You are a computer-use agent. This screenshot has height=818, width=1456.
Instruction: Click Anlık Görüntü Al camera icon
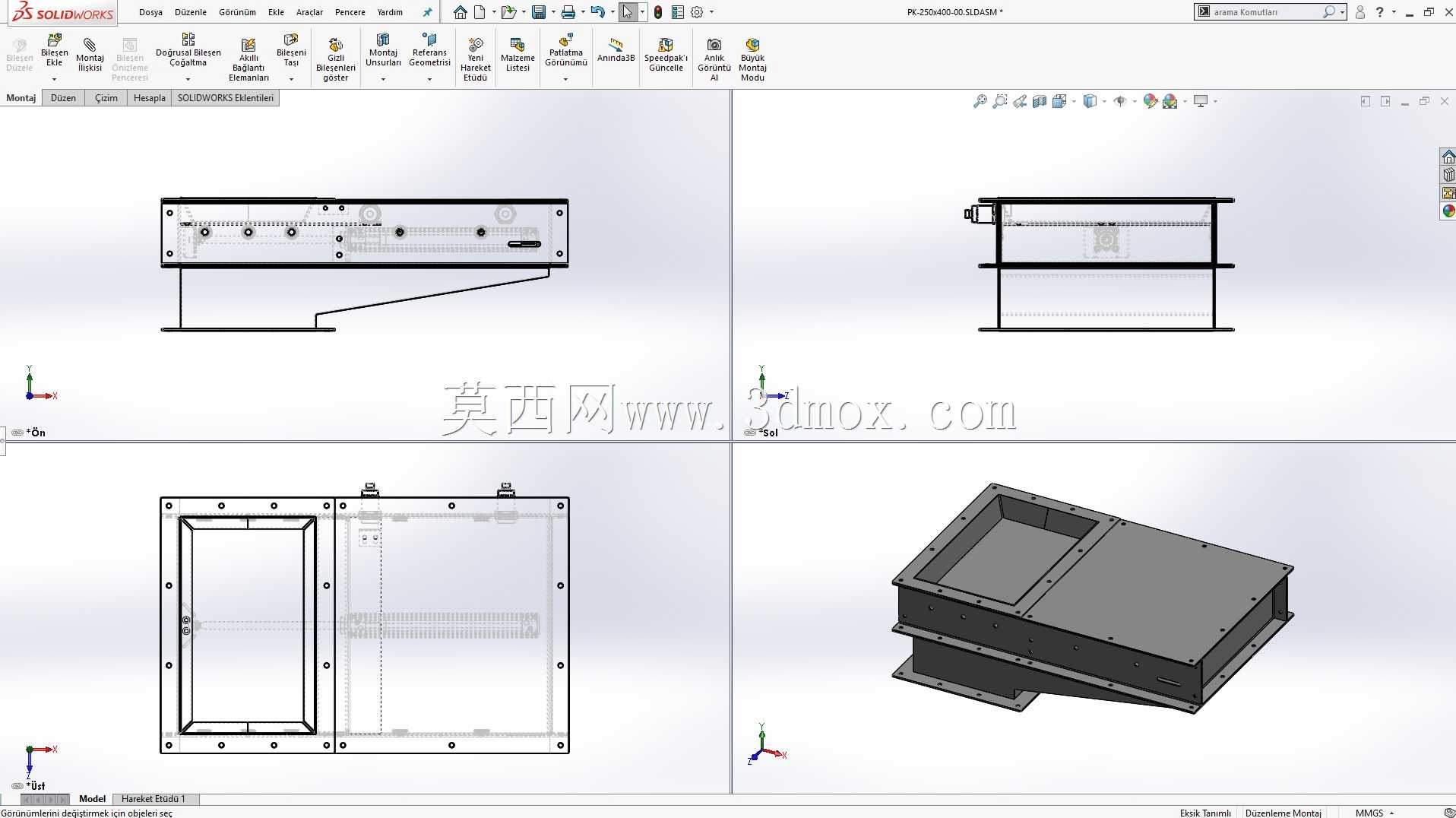coord(714,45)
